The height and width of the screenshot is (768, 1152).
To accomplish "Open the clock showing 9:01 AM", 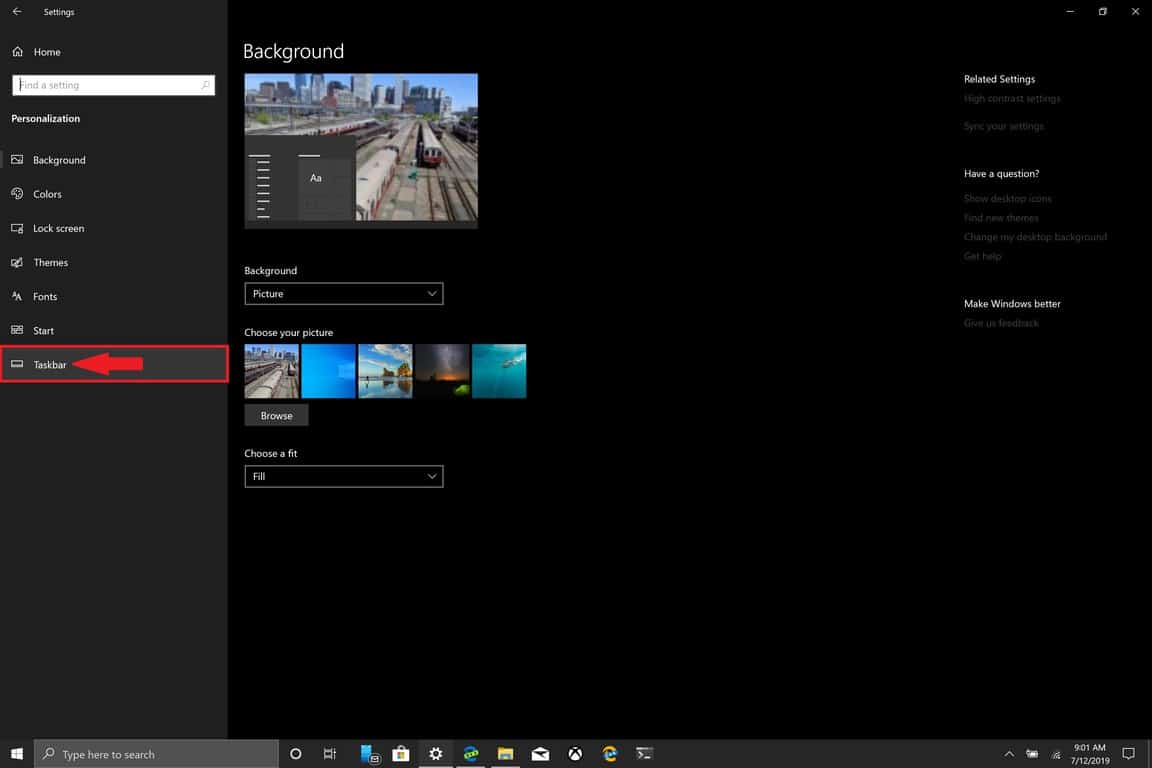I will pyautogui.click(x=1090, y=754).
